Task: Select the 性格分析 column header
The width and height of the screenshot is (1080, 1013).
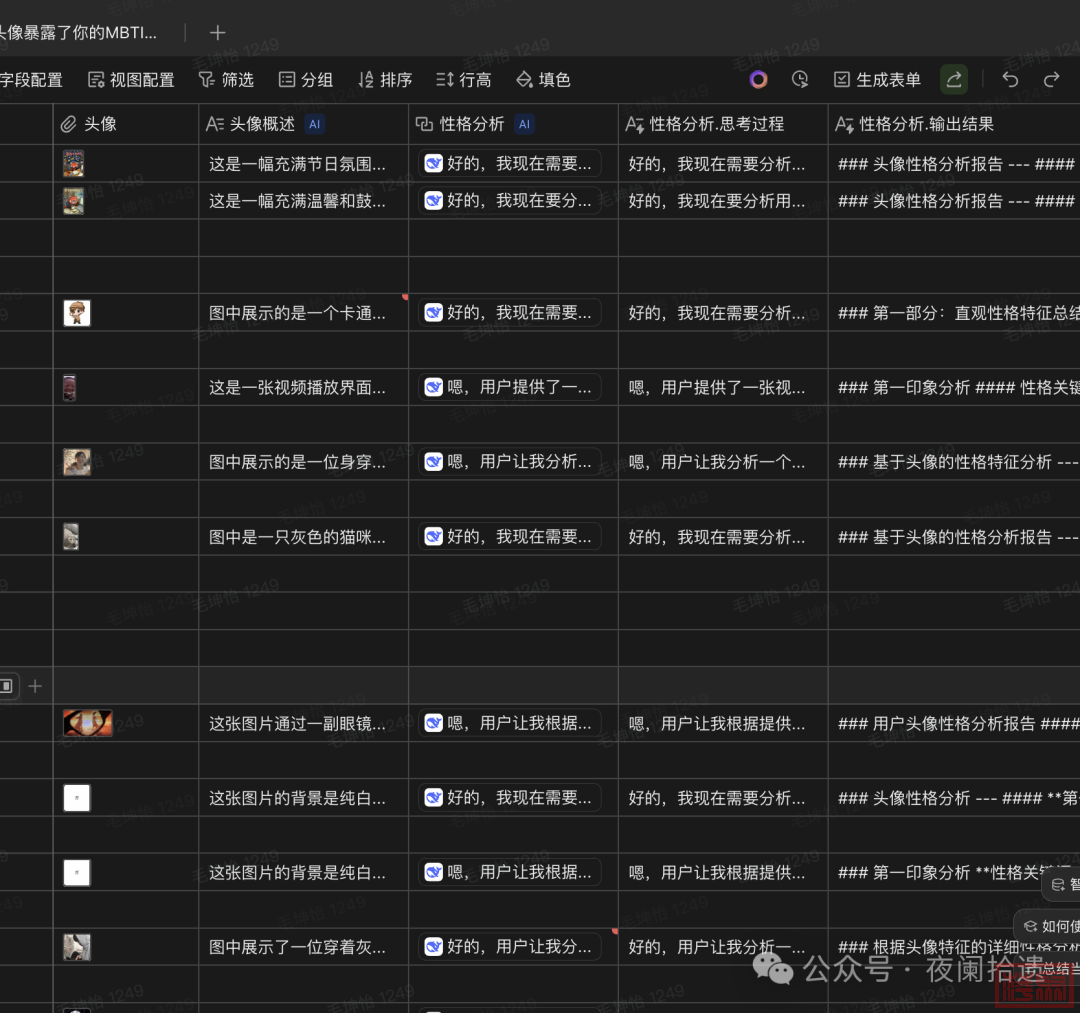Action: (x=513, y=124)
